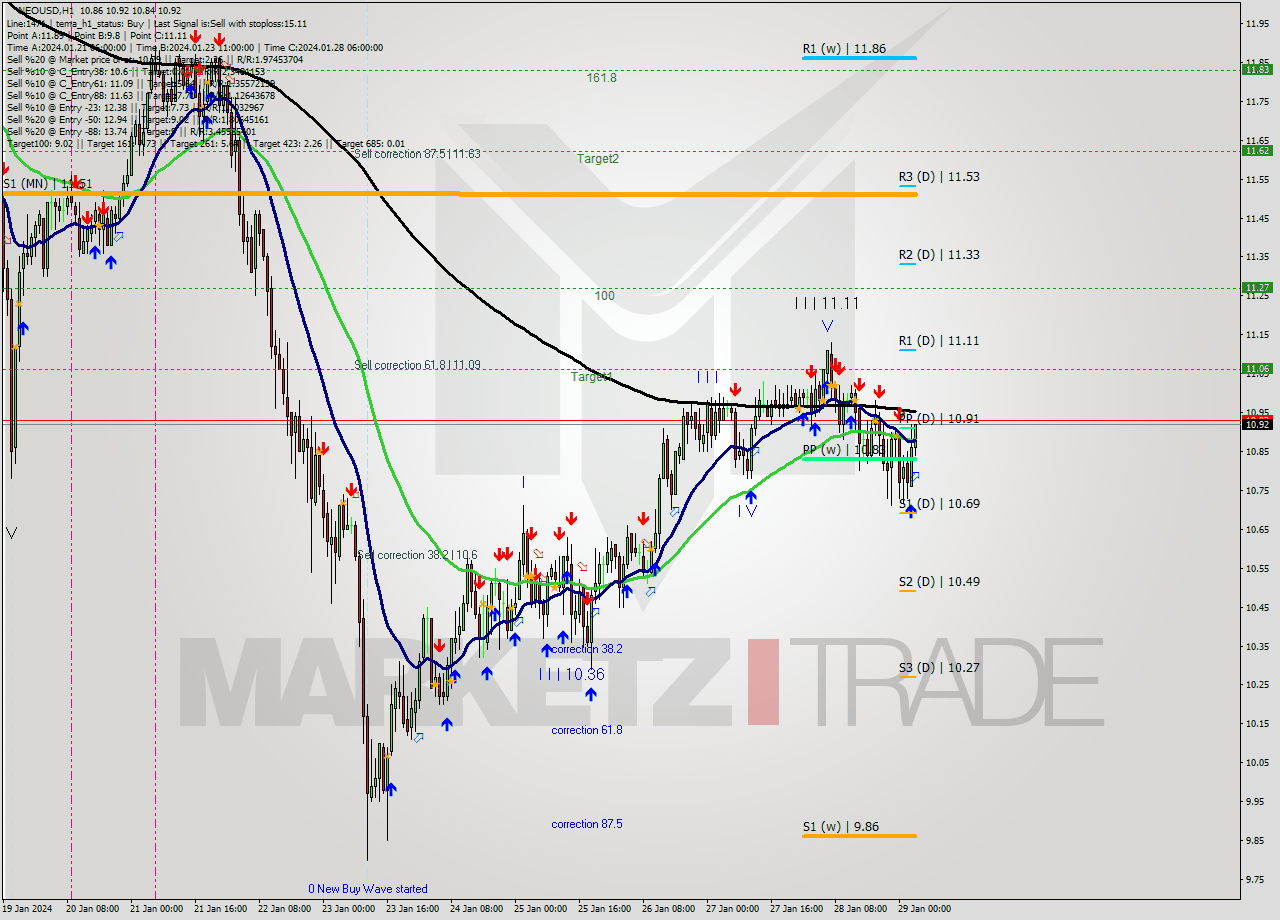Click the 9.75 price axis value
Viewport: 1280px width, 920px height.
[1257, 879]
